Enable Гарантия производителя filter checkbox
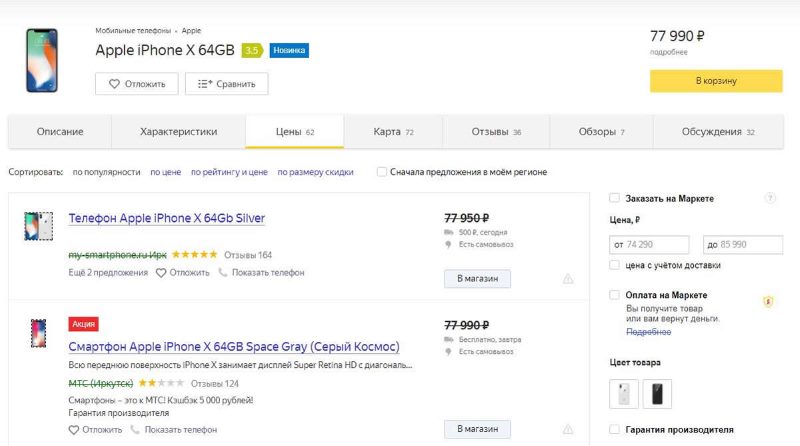 coord(614,429)
